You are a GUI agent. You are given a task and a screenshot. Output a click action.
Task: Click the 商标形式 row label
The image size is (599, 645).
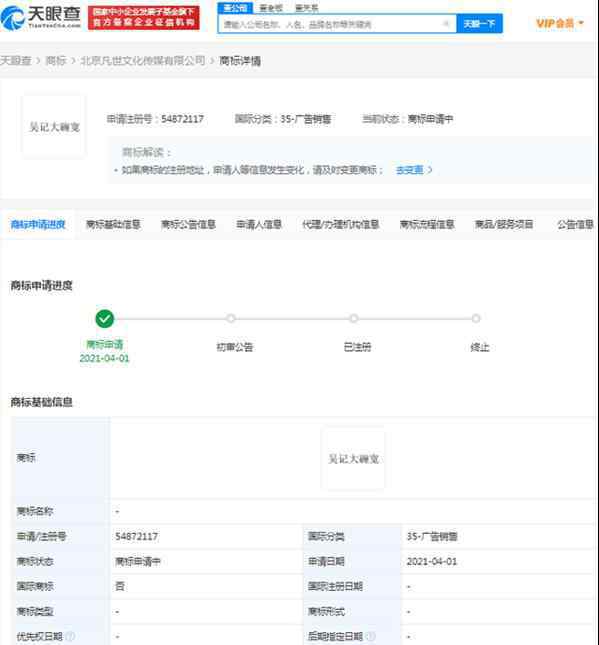(x=326, y=612)
